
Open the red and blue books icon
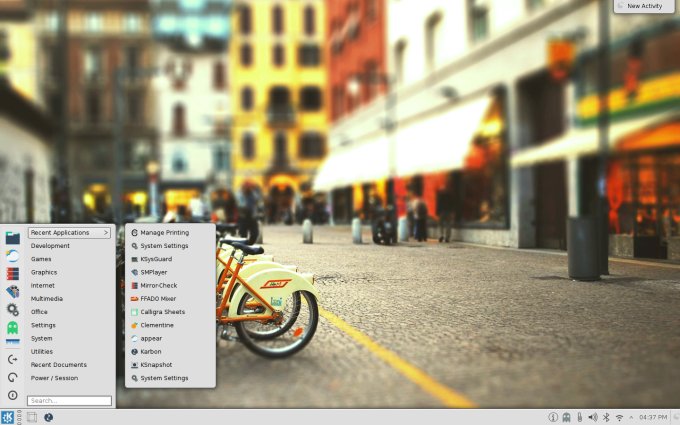click(13, 274)
